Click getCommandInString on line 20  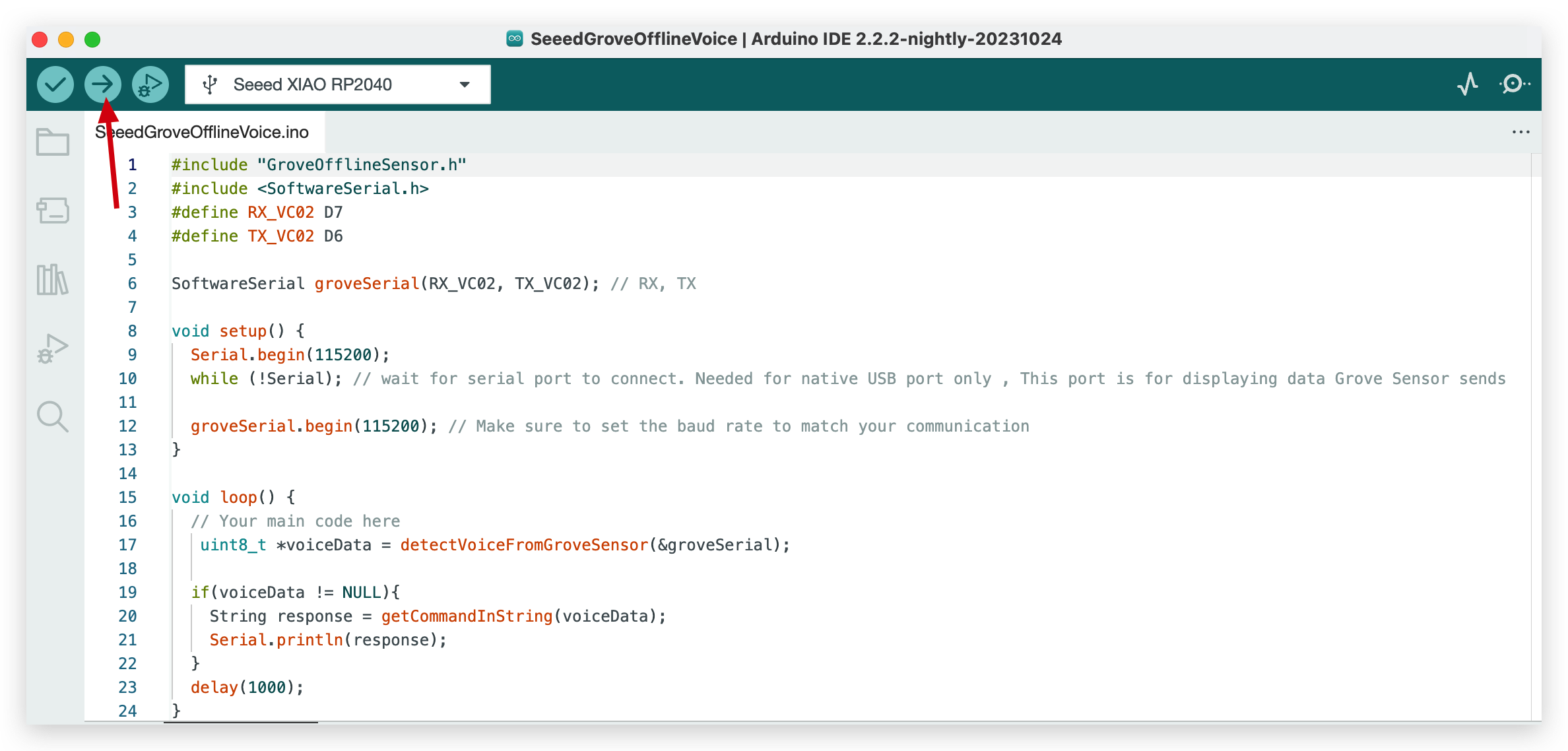[x=467, y=616]
